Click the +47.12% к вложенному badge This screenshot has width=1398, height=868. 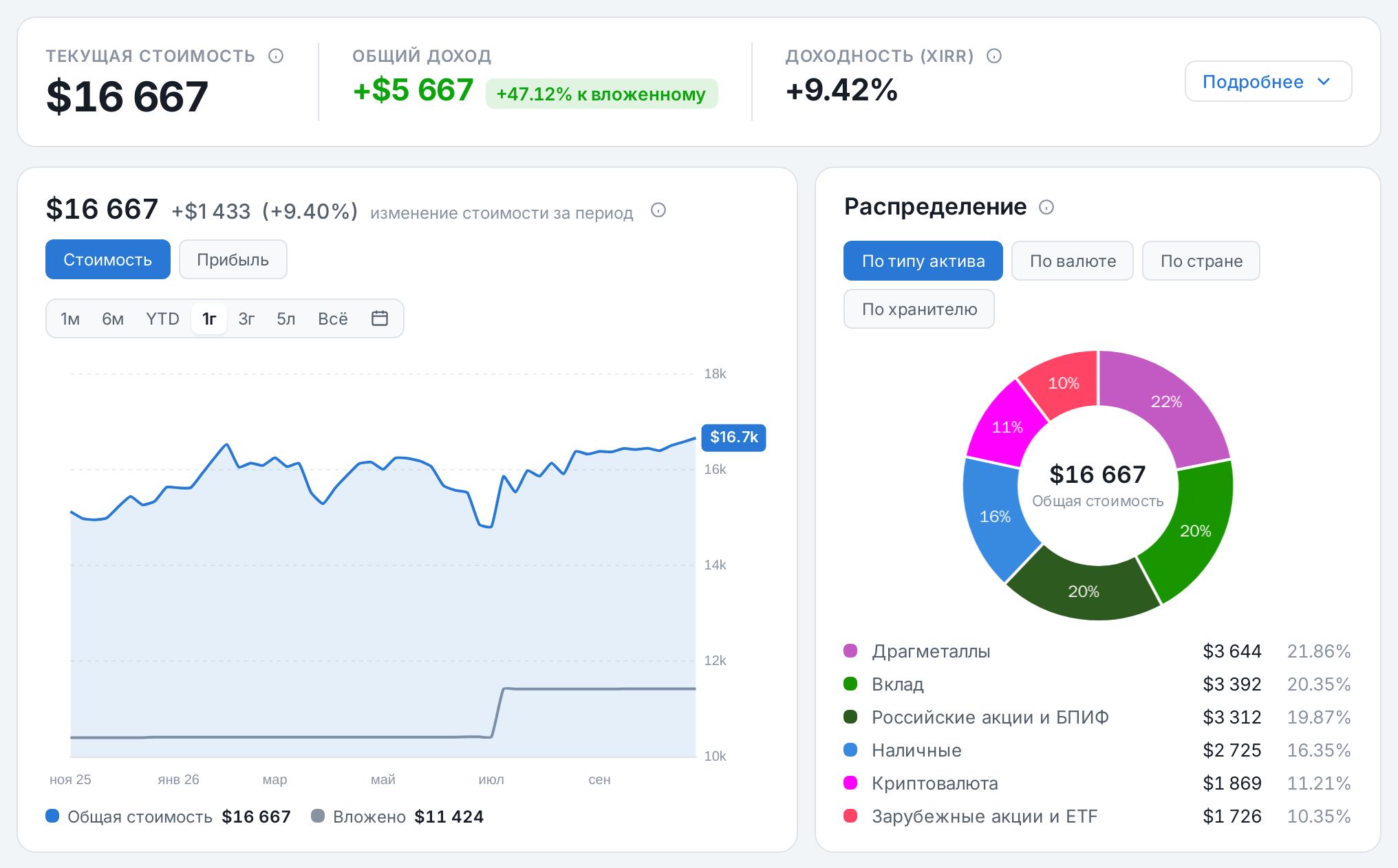(601, 94)
